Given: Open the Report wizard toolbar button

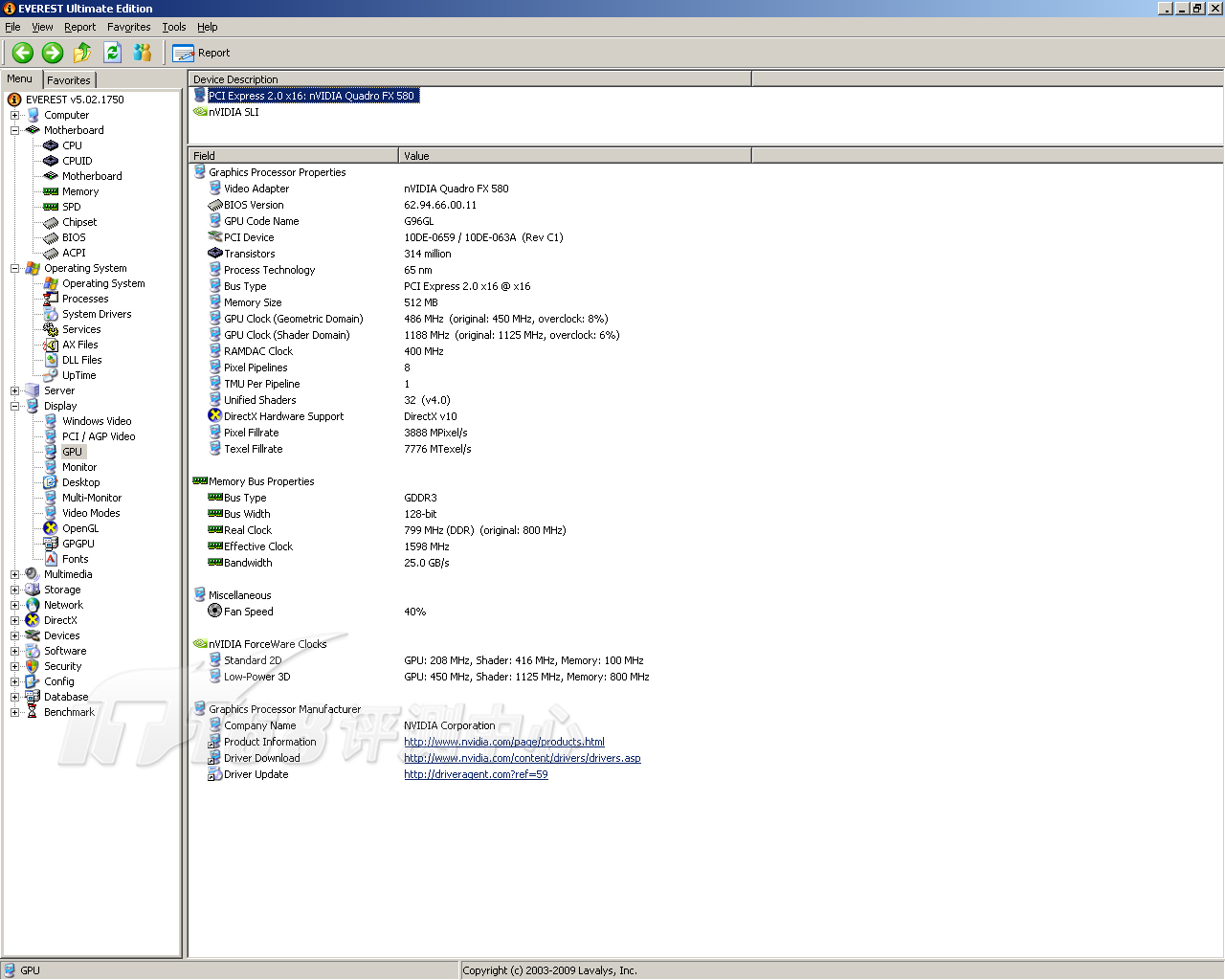Looking at the screenshot, I should coord(202,54).
